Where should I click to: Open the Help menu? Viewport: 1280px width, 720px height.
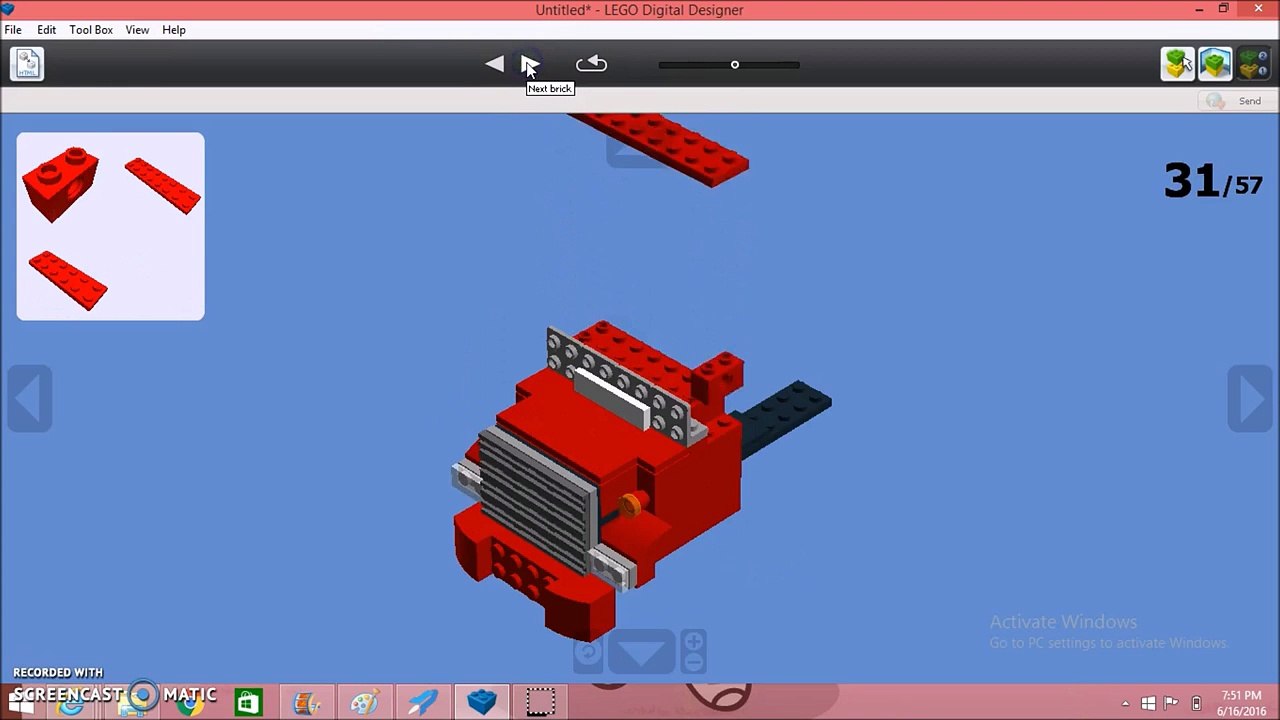pyautogui.click(x=174, y=30)
